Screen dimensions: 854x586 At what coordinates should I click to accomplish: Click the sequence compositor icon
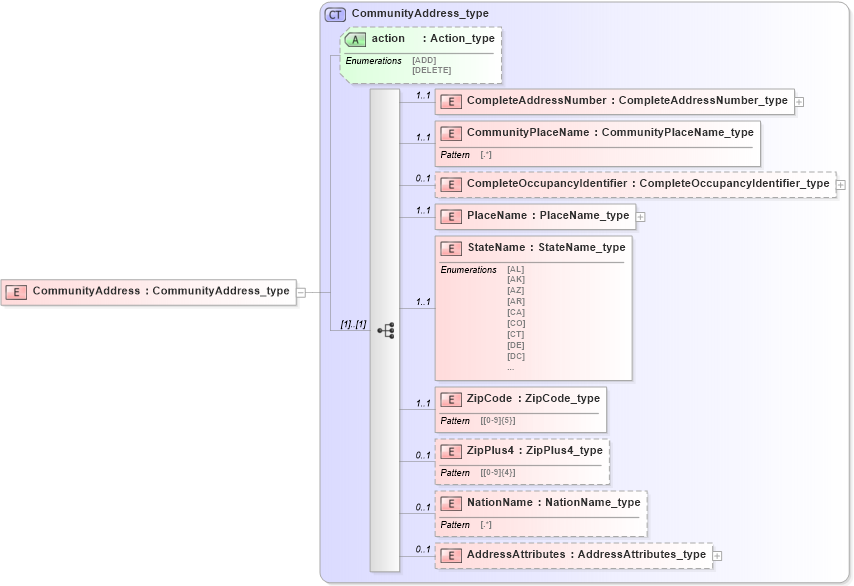pyautogui.click(x=387, y=330)
